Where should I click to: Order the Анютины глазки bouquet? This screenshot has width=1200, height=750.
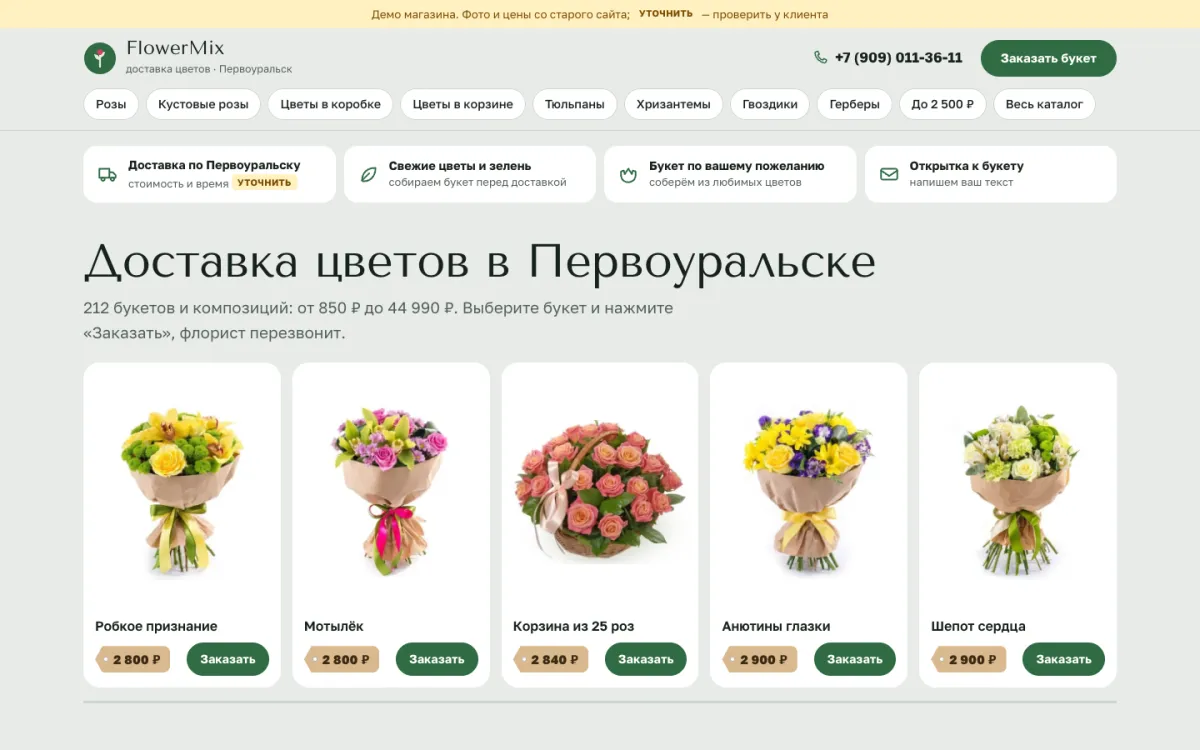[x=855, y=659]
